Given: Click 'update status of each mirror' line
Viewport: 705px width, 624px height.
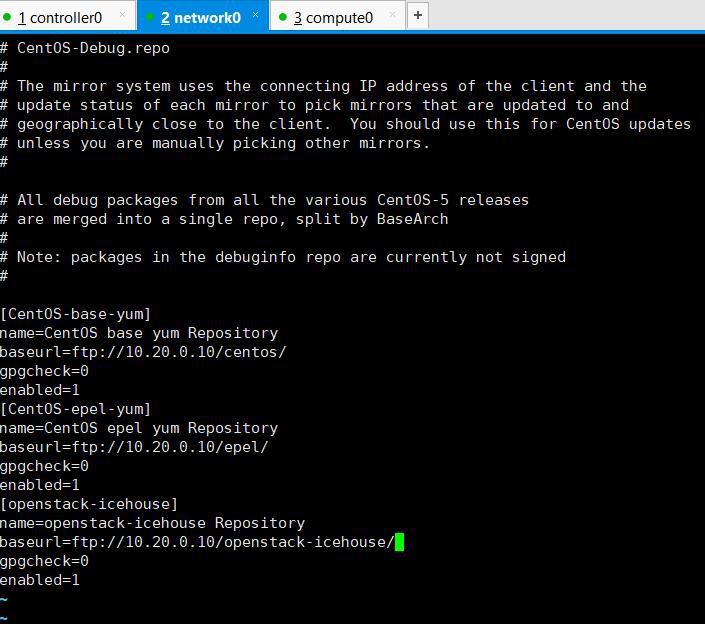Looking at the screenshot, I should (x=314, y=105).
